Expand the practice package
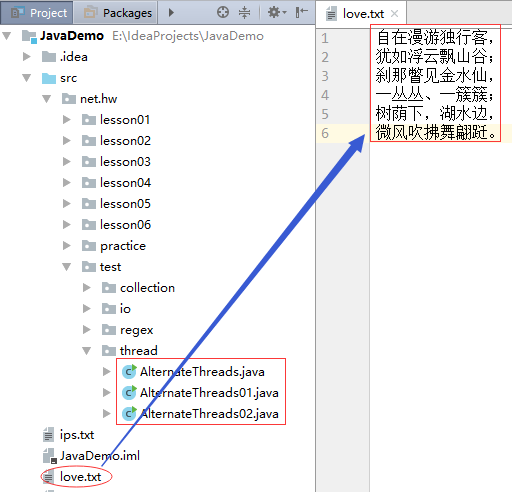The width and height of the screenshot is (512, 492). tap(67, 246)
